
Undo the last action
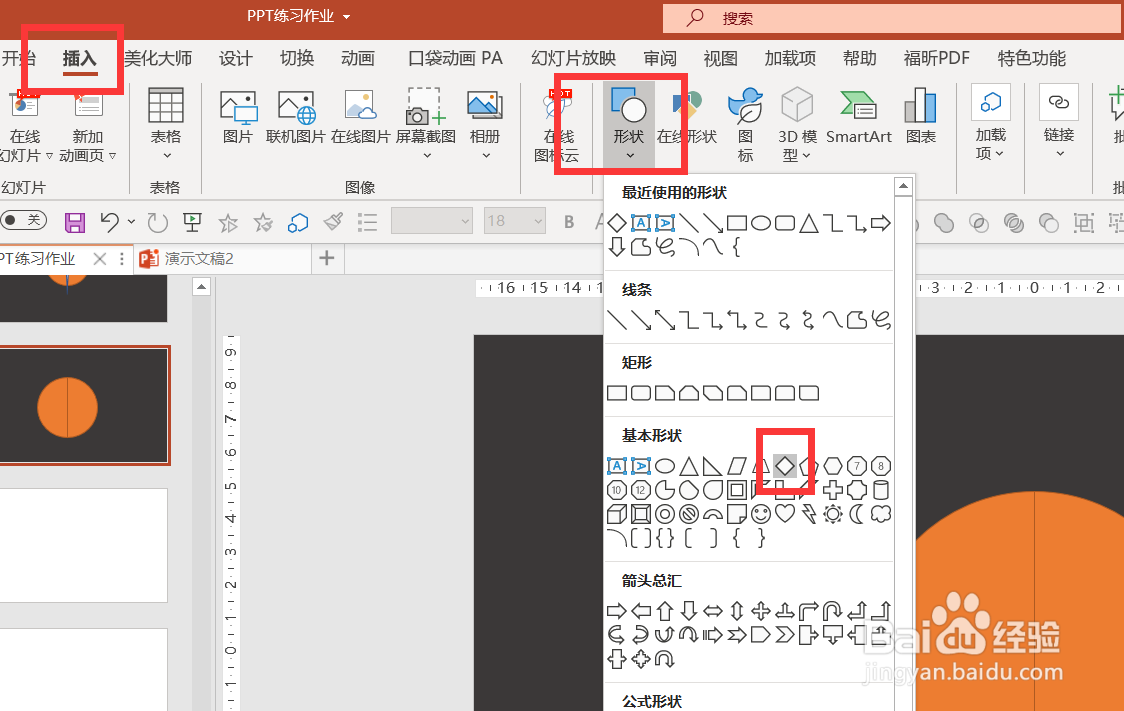click(x=110, y=222)
